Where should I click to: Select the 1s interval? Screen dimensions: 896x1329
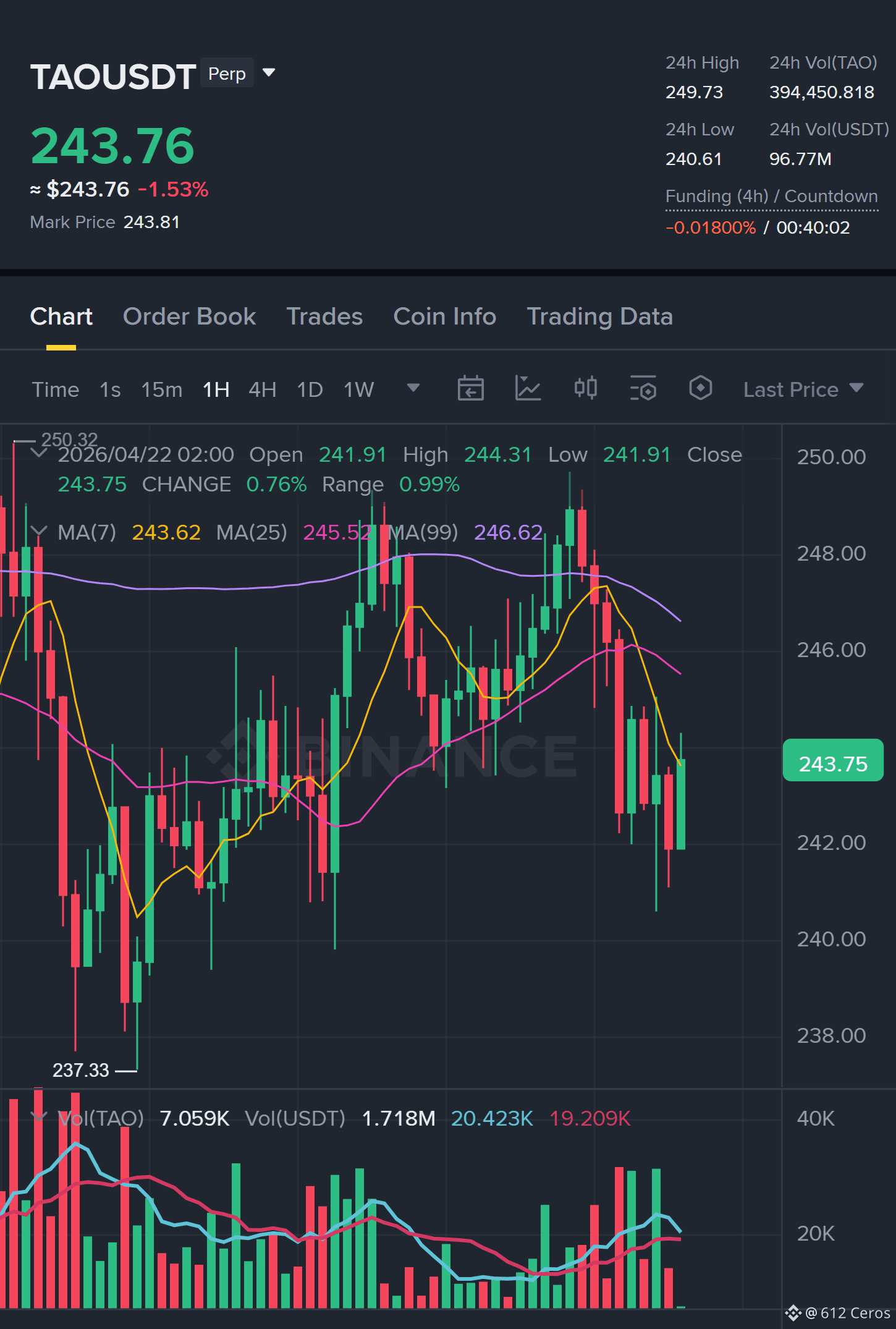(110, 389)
